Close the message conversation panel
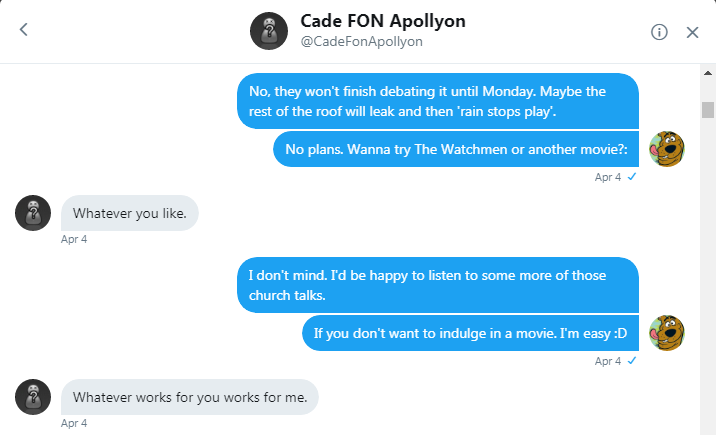The height and width of the screenshot is (435, 716). (692, 32)
